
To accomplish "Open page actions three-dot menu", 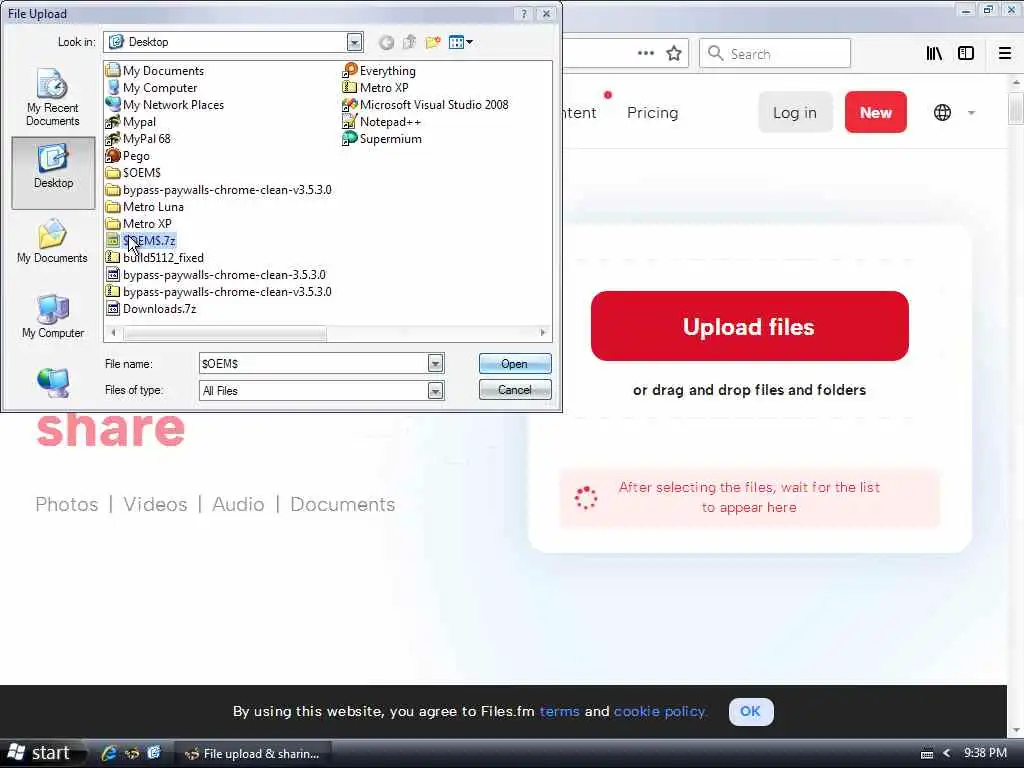I will point(646,53).
